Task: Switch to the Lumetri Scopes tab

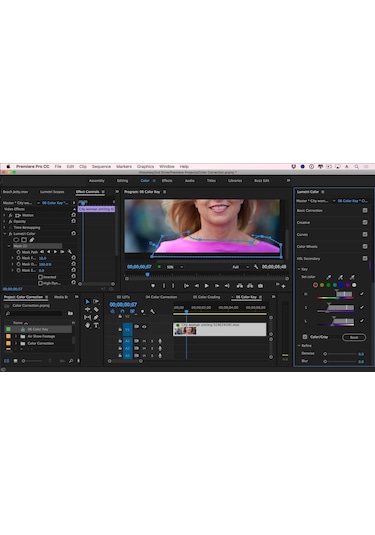Action: pos(52,192)
